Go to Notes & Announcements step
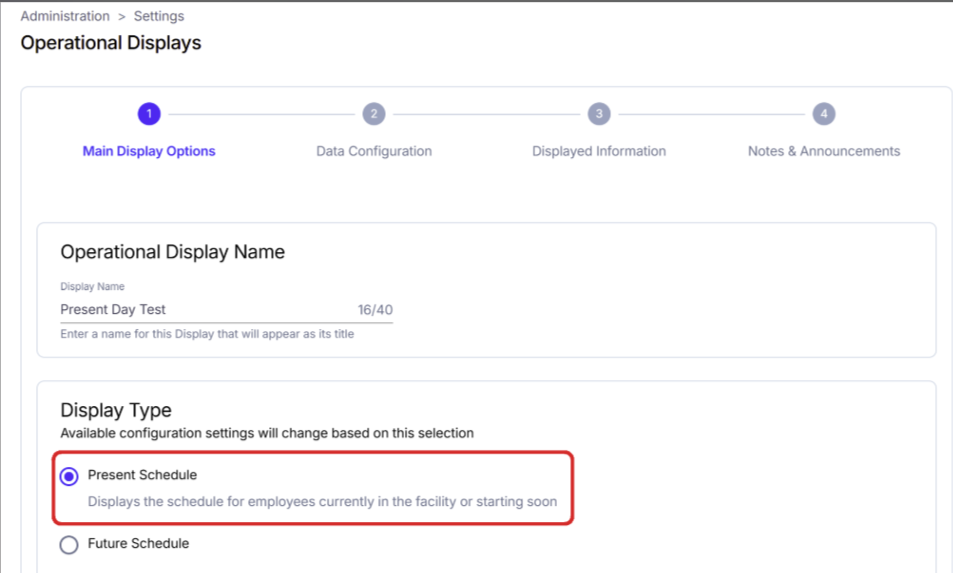Viewport: 953px width, 573px height. click(824, 151)
